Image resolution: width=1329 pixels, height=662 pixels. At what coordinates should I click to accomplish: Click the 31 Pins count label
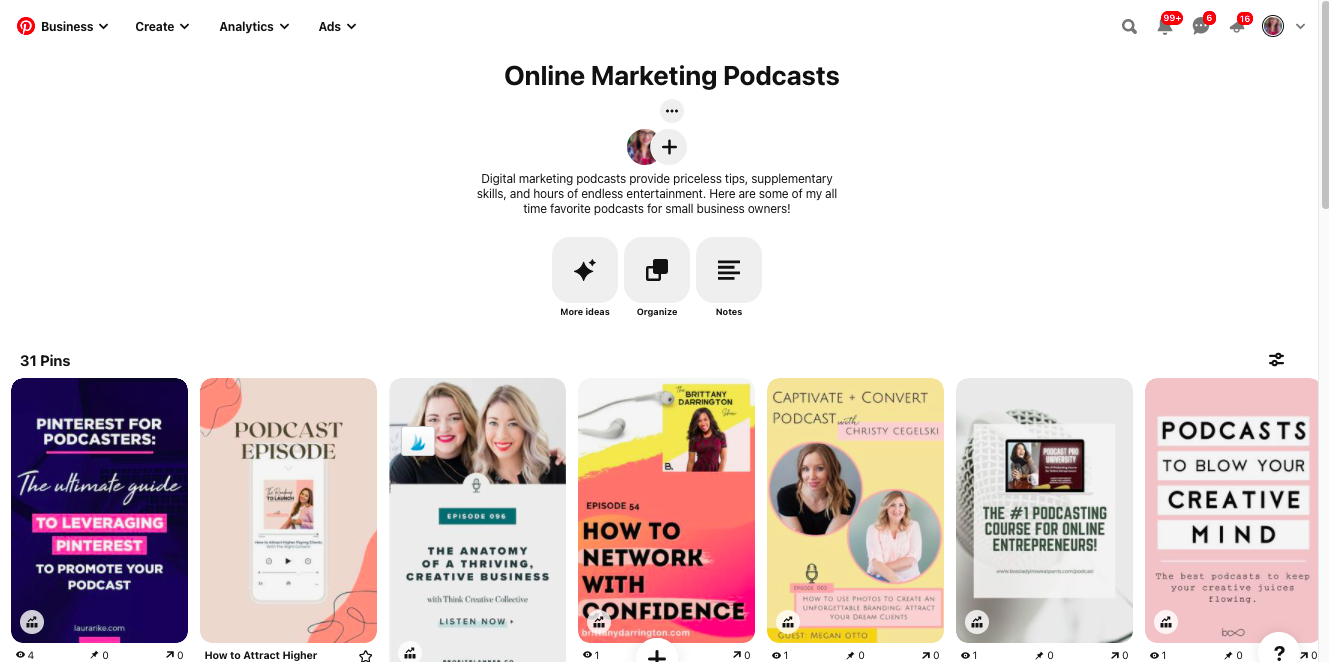click(45, 361)
